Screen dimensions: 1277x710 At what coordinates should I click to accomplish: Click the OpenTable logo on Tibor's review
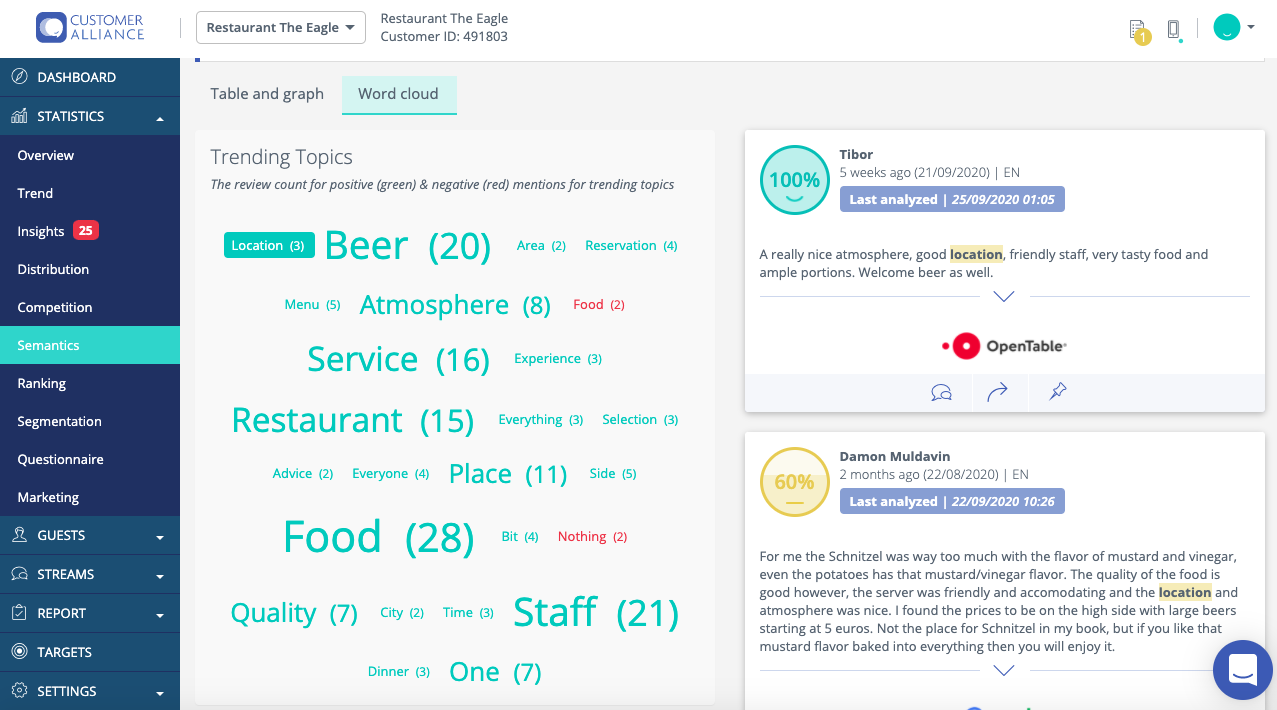tap(1004, 346)
